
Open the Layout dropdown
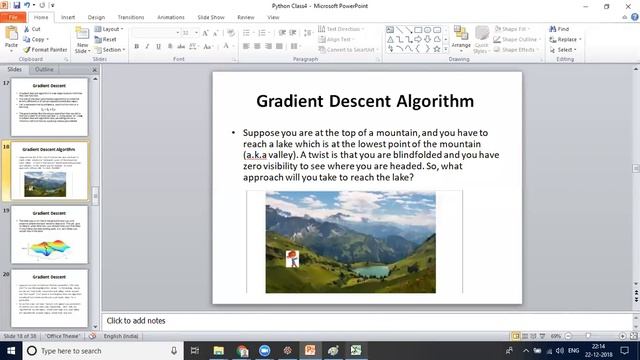(109, 29)
